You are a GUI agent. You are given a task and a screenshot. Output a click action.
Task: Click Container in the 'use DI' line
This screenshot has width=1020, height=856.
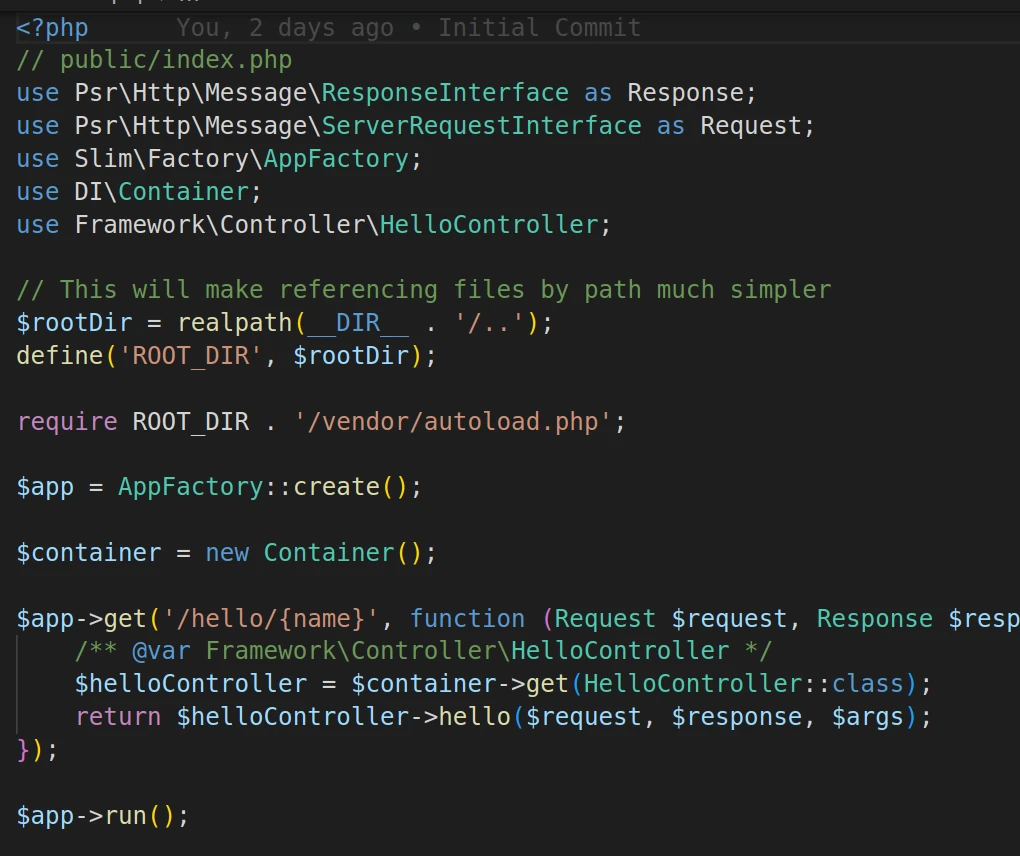[x=183, y=192]
